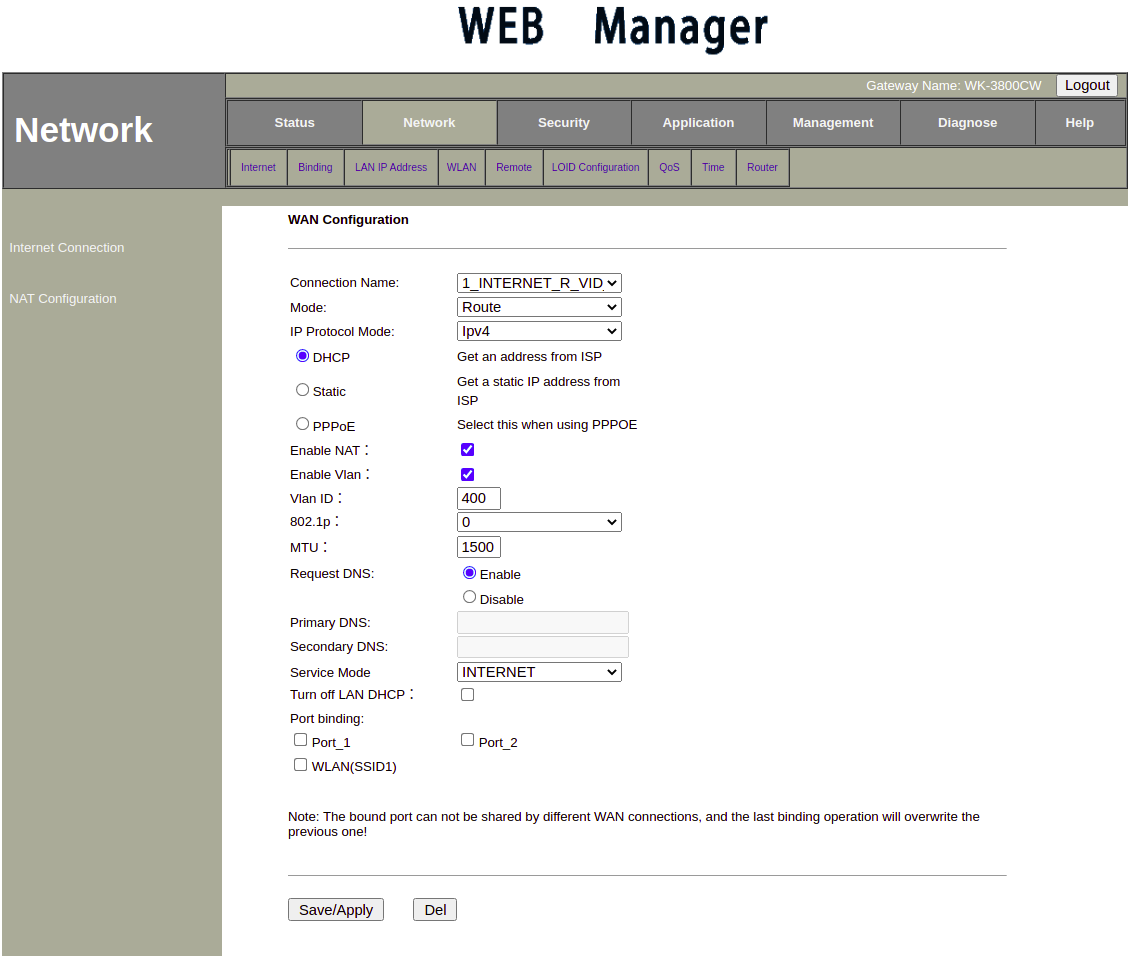This screenshot has width=1140, height=956.
Task: Open the 802.1p priority dropdown
Action: tap(539, 522)
